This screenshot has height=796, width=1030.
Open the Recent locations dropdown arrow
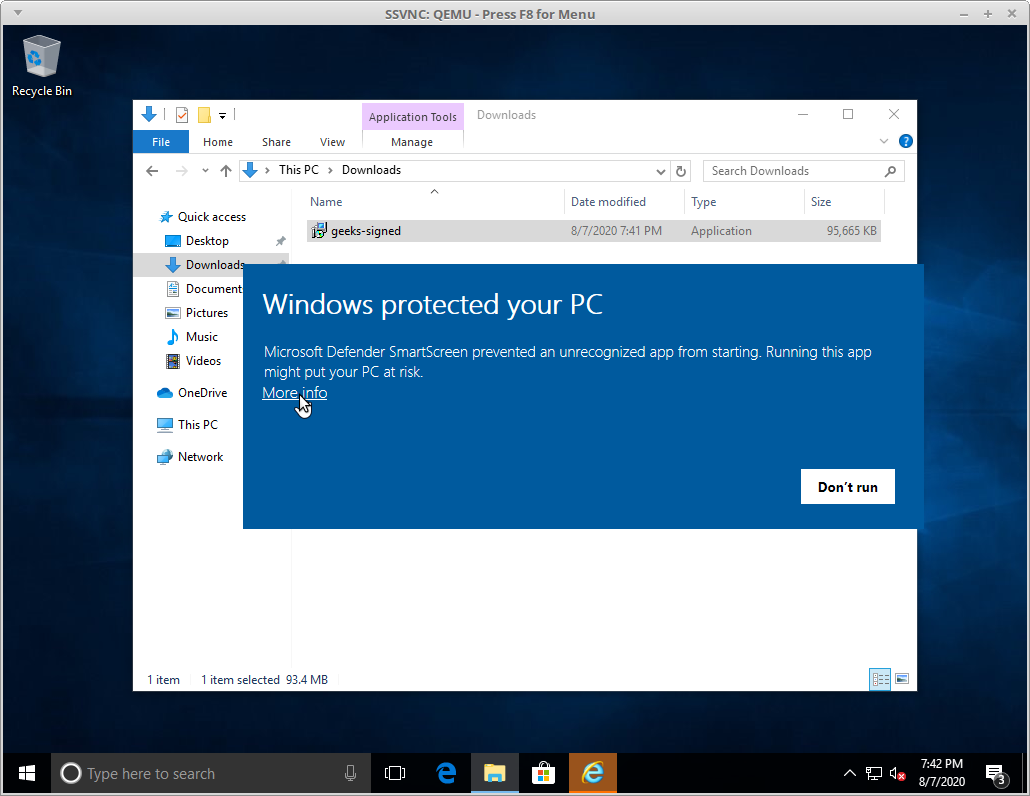(x=206, y=171)
